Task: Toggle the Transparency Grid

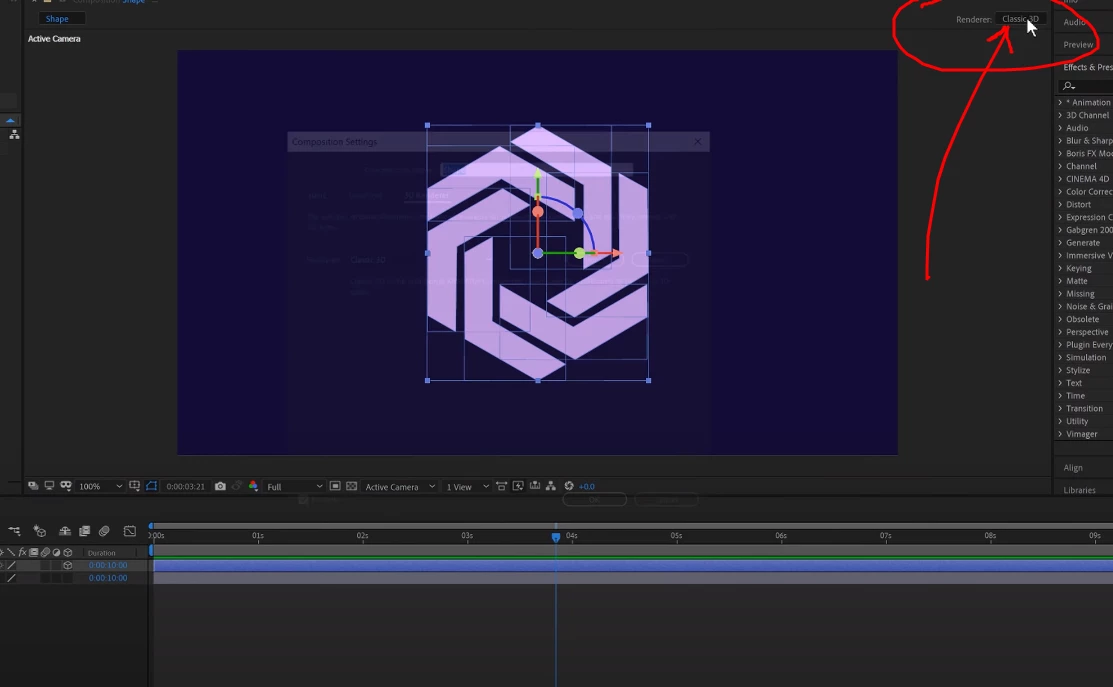Action: pos(351,486)
